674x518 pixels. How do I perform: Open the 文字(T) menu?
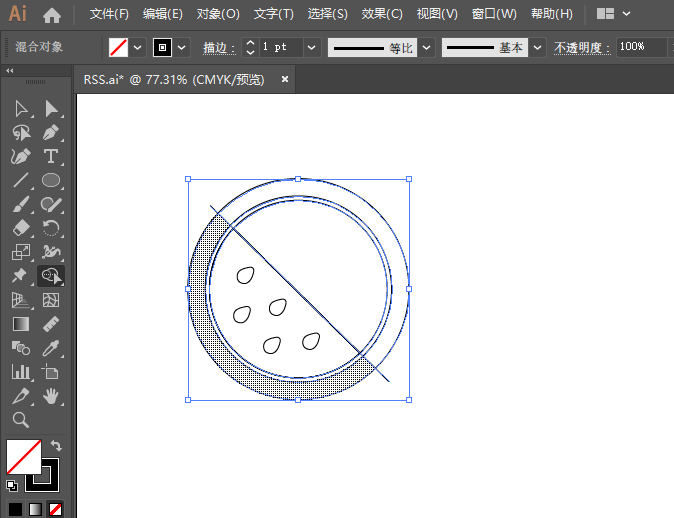[x=274, y=14]
